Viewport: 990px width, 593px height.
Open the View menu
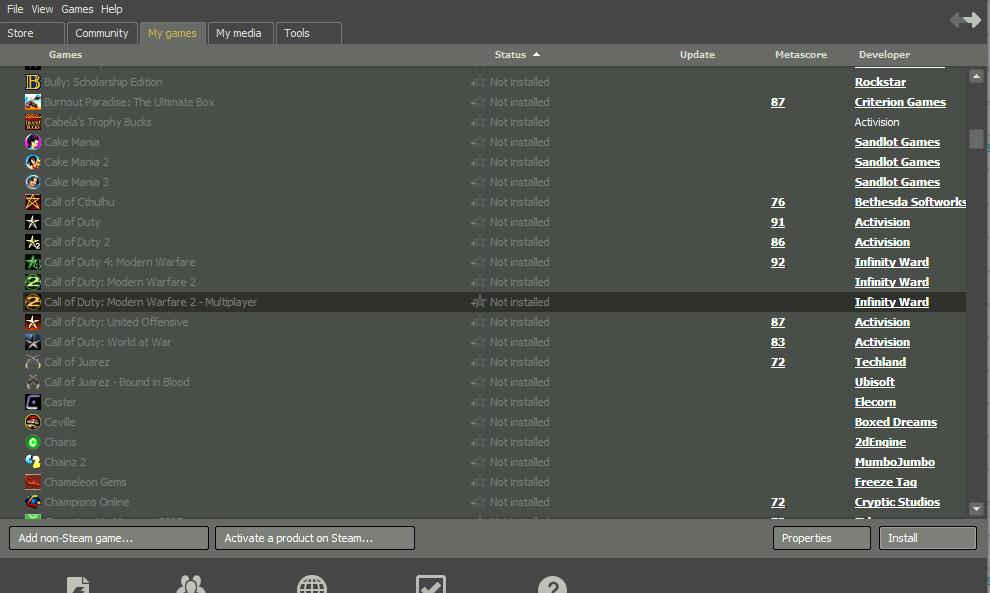[42, 9]
